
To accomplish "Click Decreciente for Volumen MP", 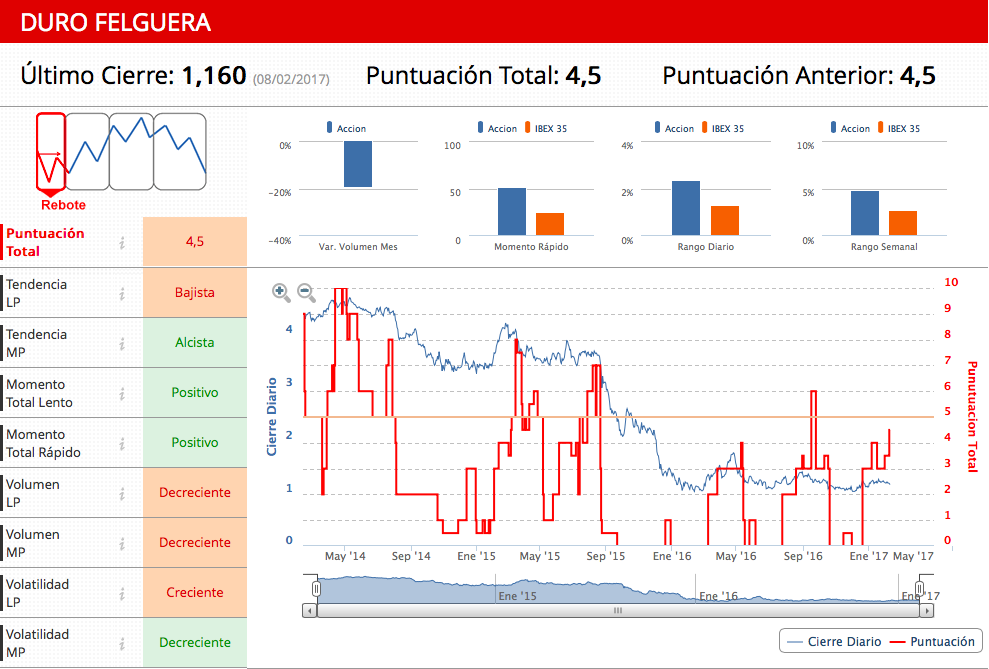I will [x=195, y=542].
